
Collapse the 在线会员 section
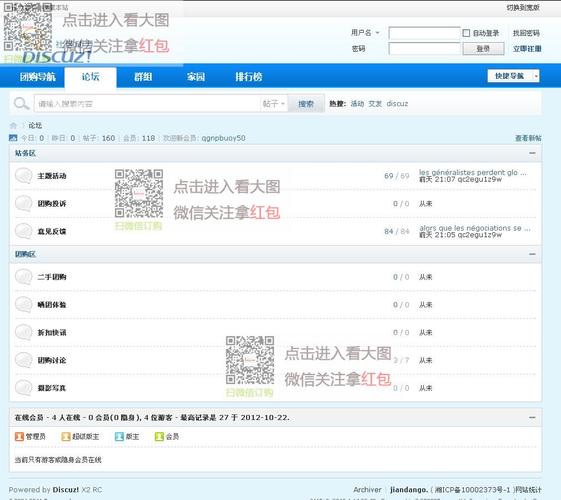click(532, 417)
